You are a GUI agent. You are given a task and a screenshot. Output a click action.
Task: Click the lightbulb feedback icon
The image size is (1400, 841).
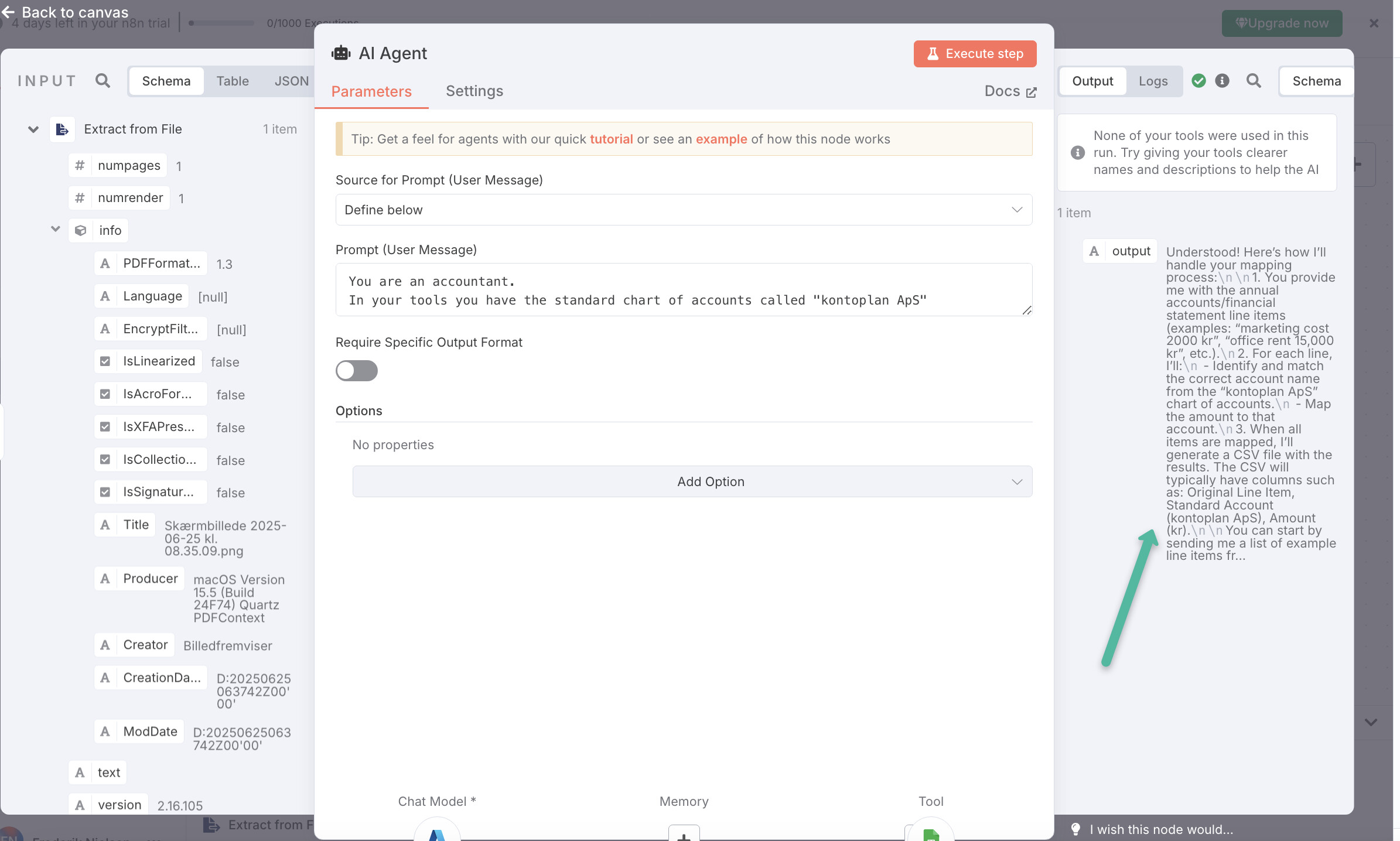[1075, 829]
